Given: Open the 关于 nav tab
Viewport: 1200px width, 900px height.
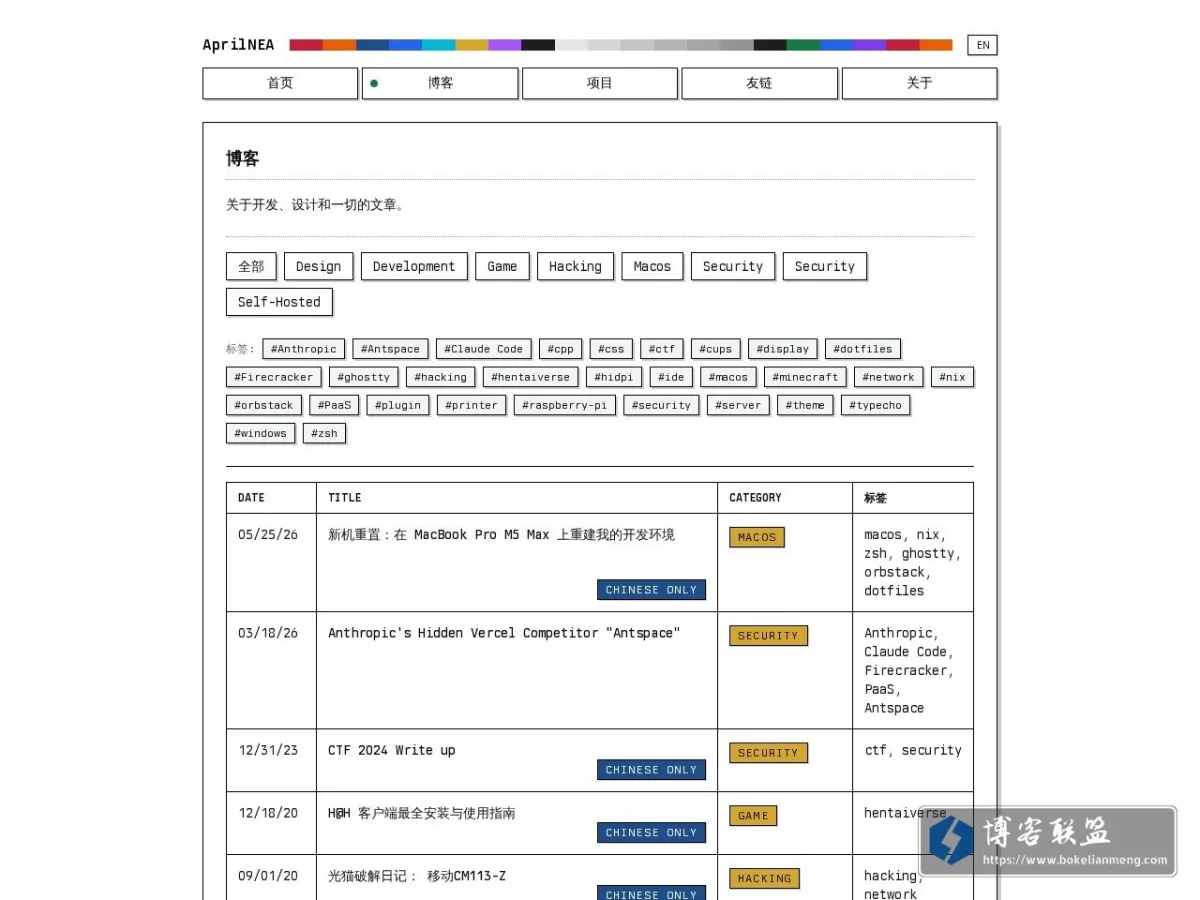Looking at the screenshot, I should tap(919, 83).
